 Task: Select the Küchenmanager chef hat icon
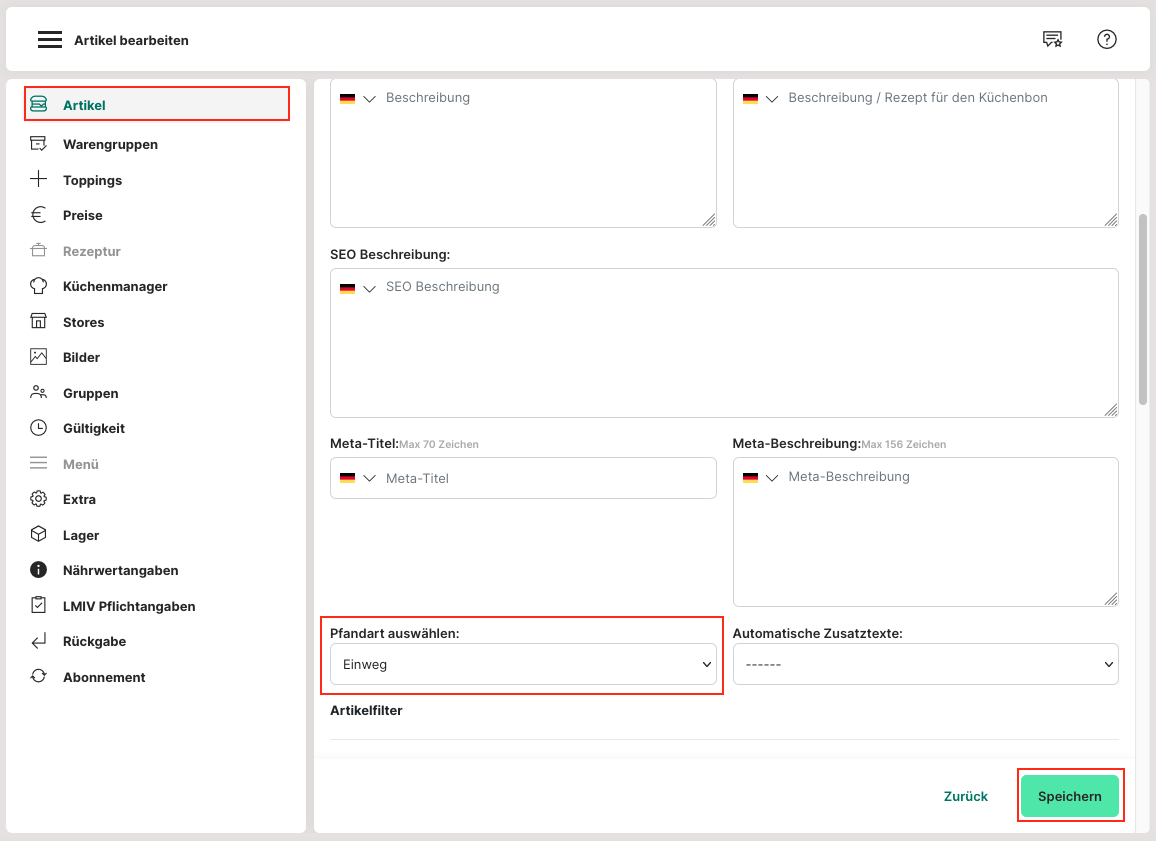click(39, 286)
